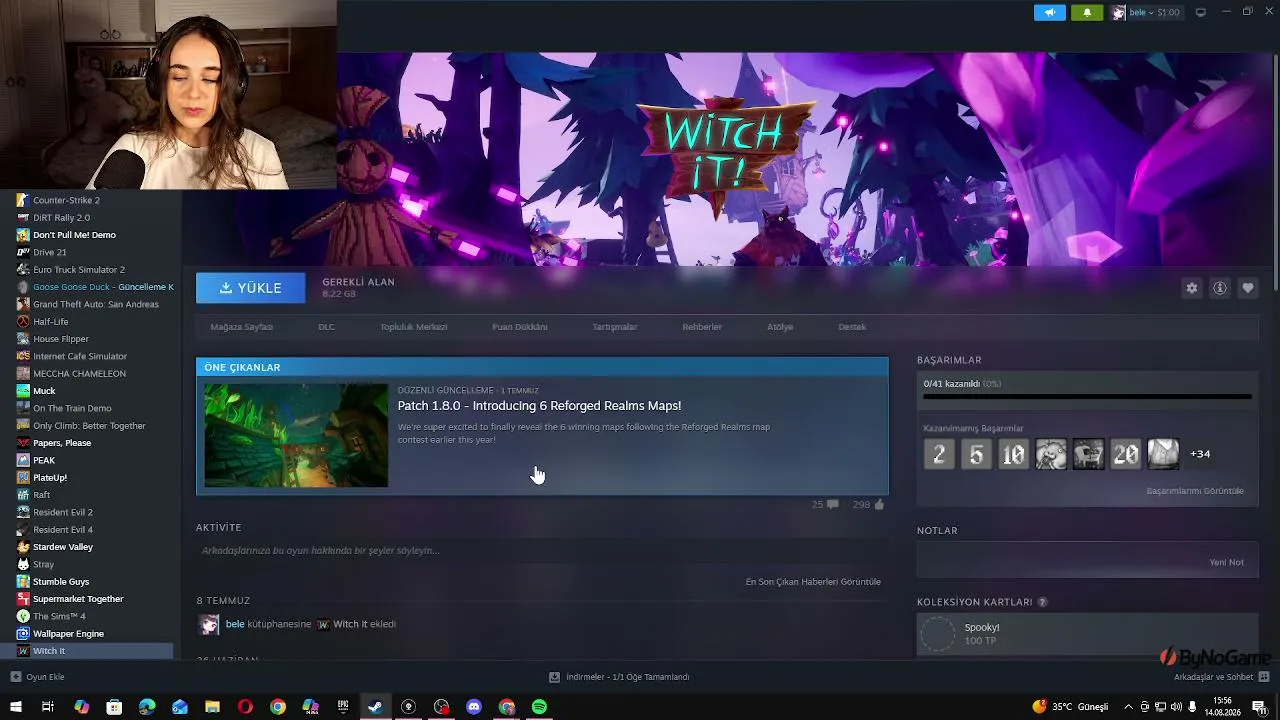Show hidden system tray icons chevron
Screen dimensions: 1280x720
point(1129,707)
